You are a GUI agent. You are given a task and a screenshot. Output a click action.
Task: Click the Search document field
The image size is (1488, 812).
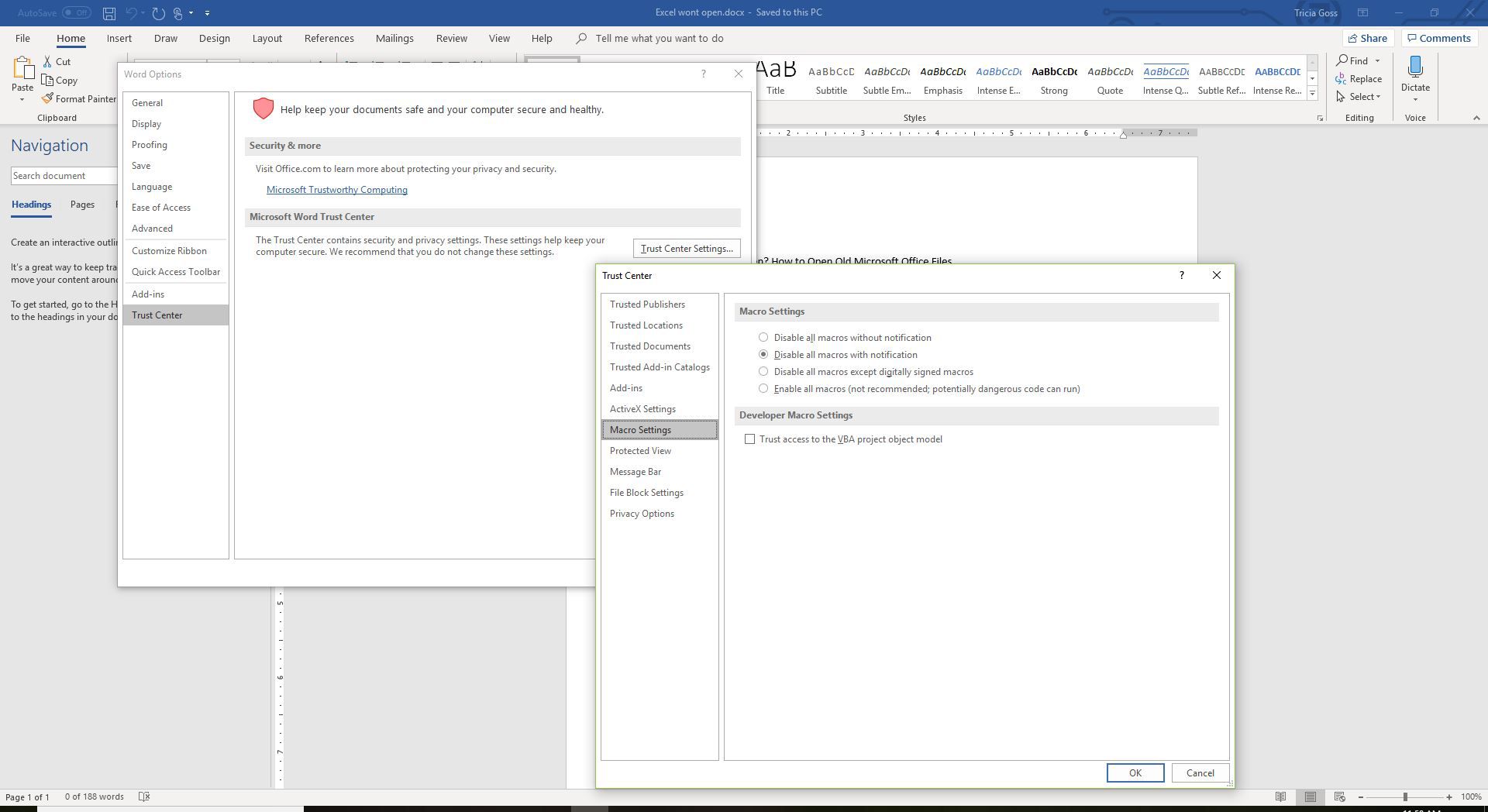coord(64,176)
